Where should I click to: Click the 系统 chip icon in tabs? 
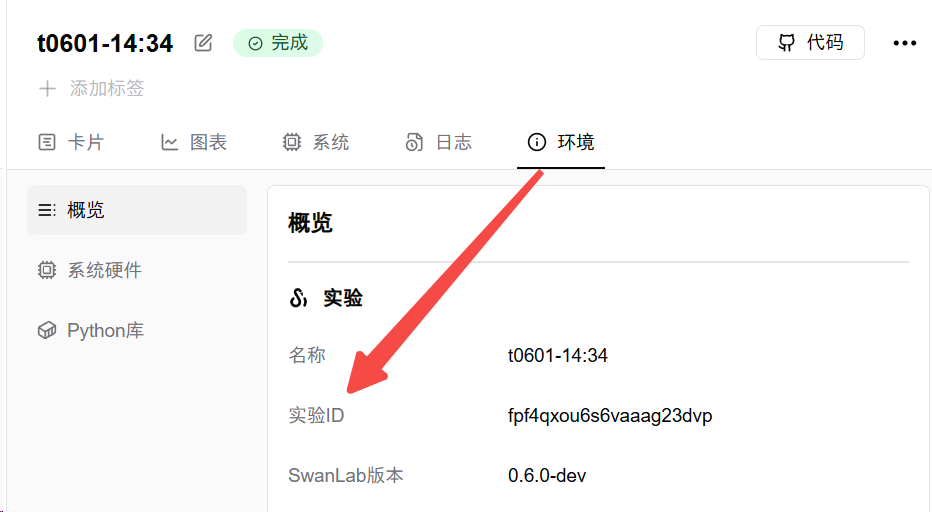tap(292, 142)
